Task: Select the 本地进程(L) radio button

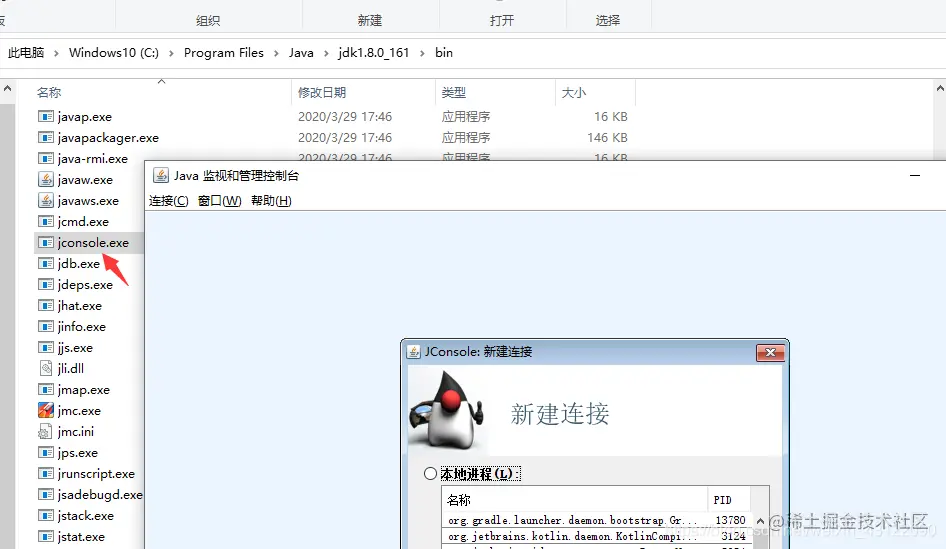Action: click(x=430, y=474)
